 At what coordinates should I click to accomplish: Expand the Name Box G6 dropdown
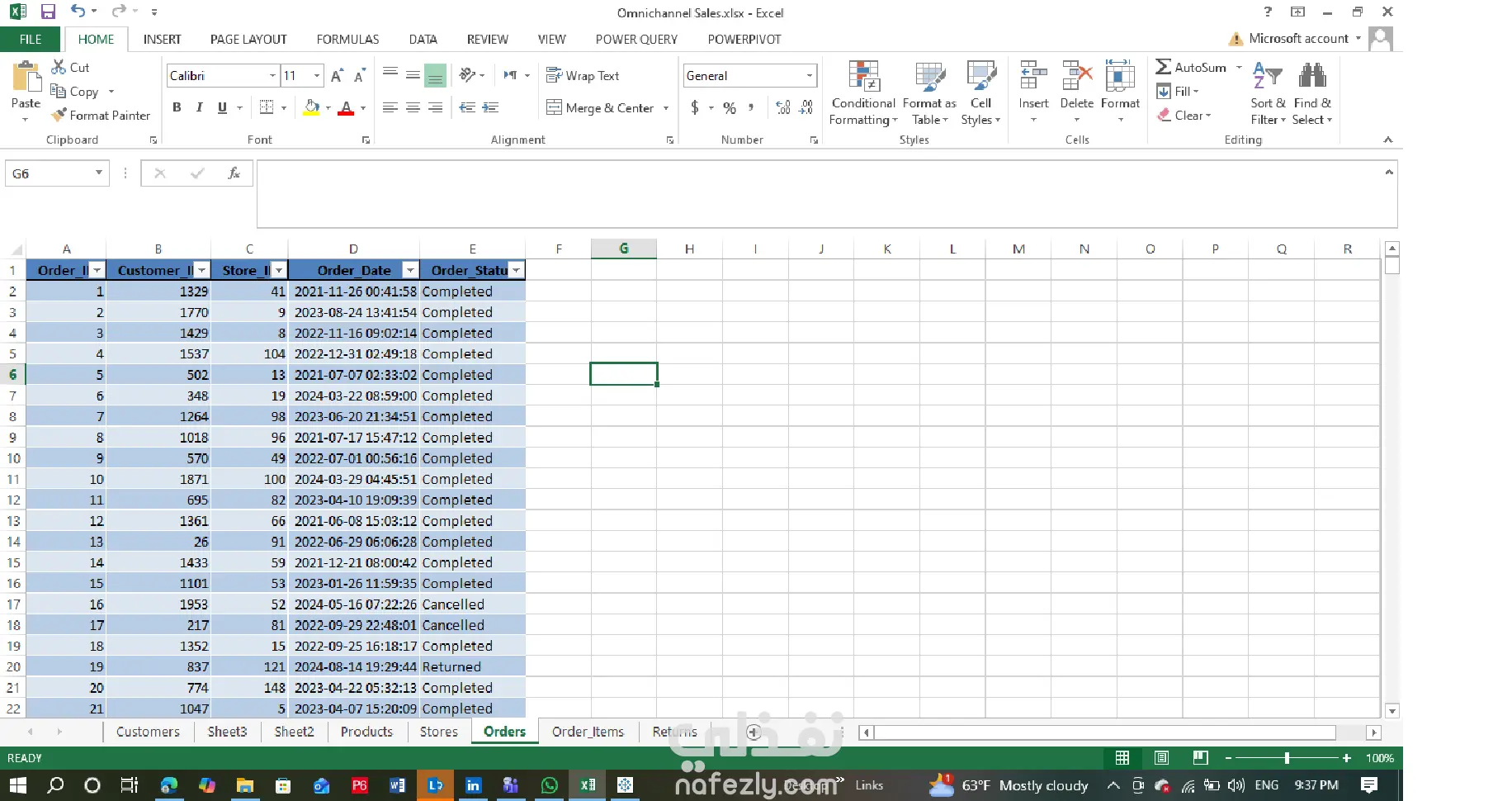[99, 173]
